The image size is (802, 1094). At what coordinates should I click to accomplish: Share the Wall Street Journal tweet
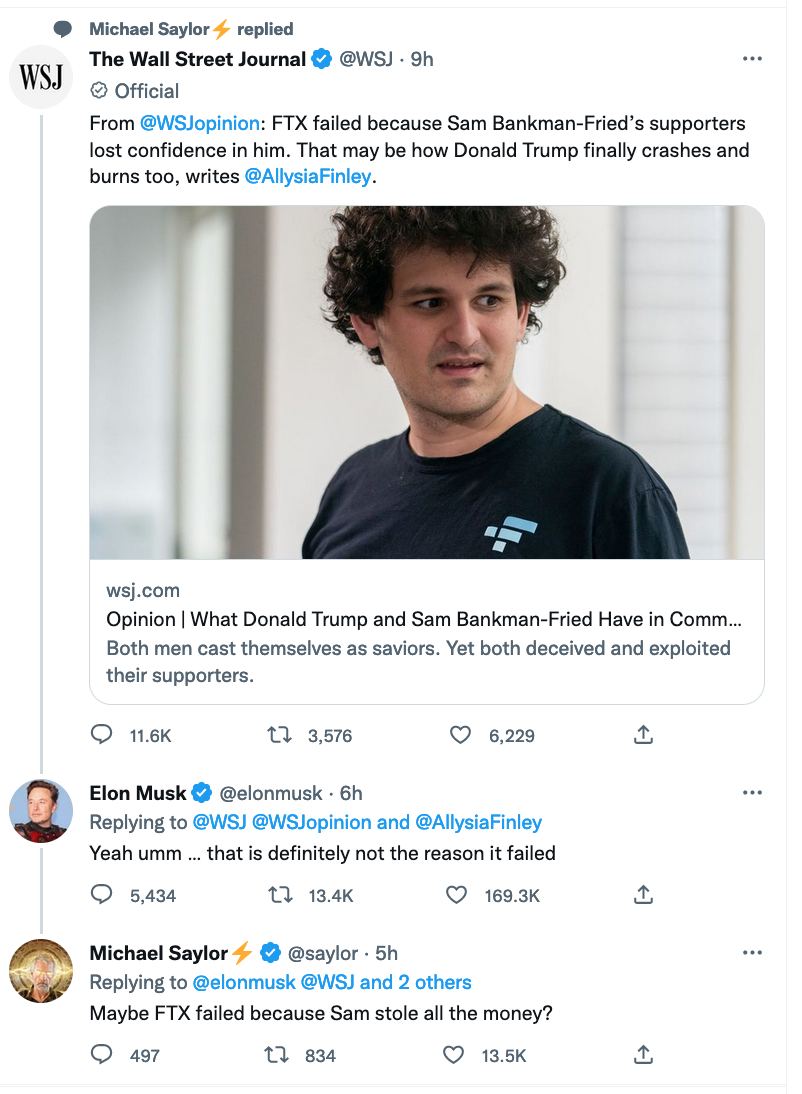tap(643, 734)
